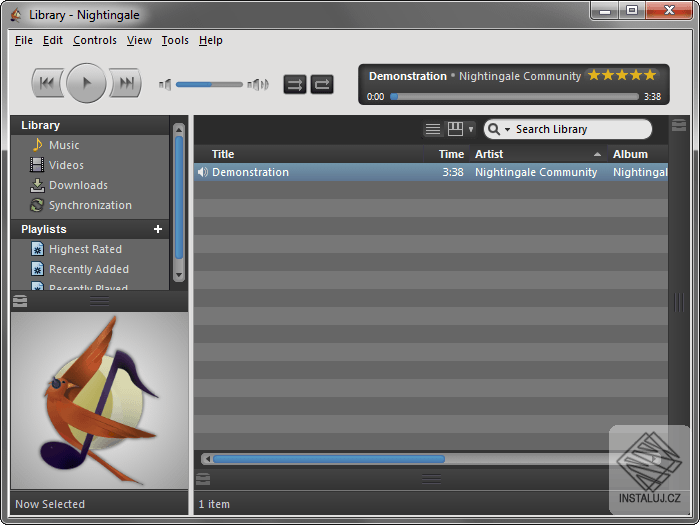The image size is (700, 525).
Task: Start playback with the Play button
Action: pos(86,83)
